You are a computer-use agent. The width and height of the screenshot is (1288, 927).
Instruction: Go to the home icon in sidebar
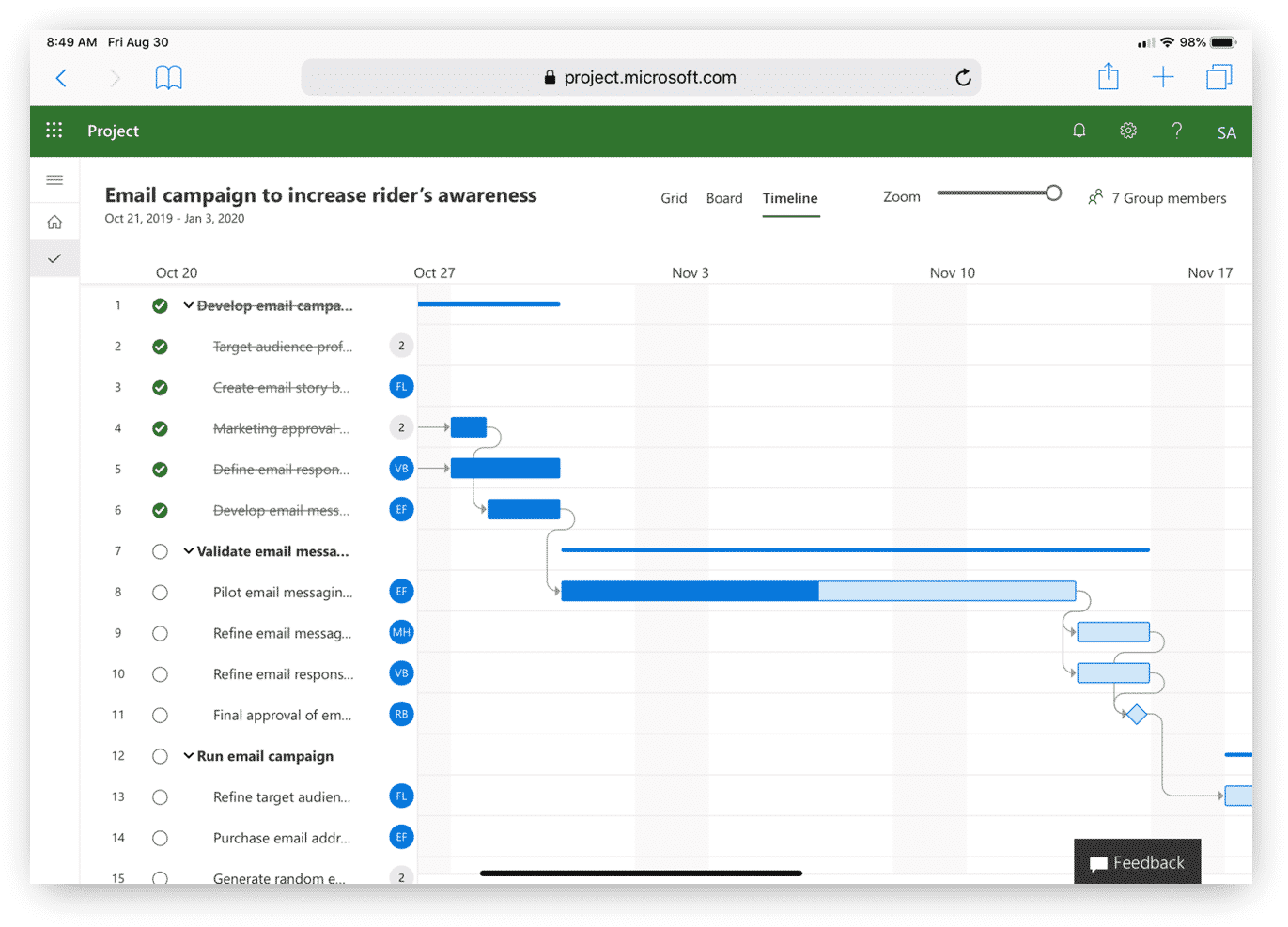pyautogui.click(x=54, y=222)
